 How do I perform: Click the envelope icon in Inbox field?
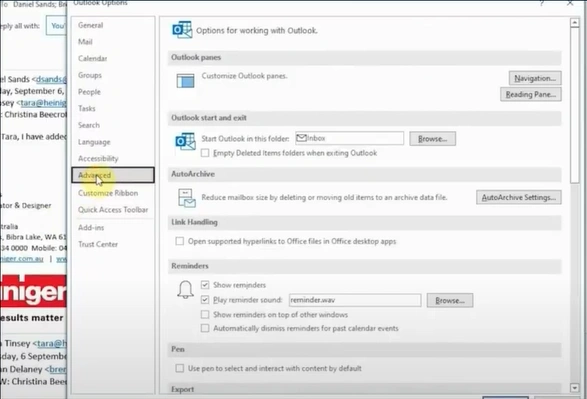(x=301, y=138)
